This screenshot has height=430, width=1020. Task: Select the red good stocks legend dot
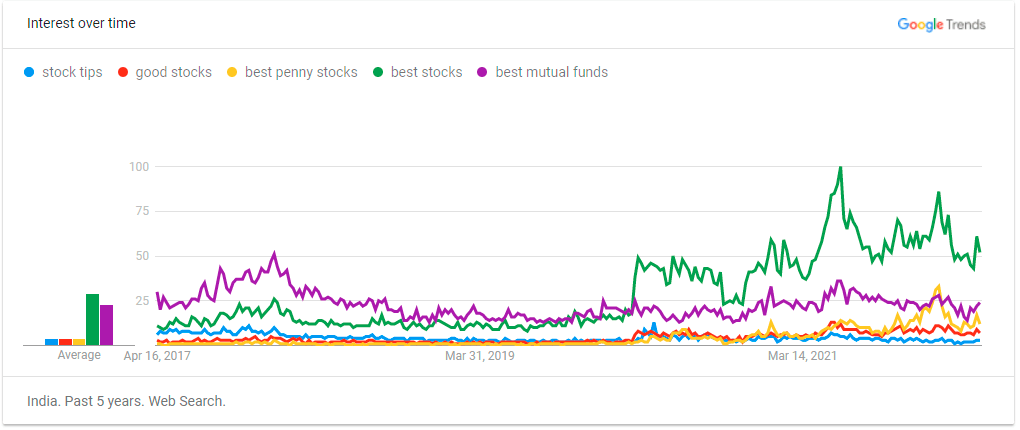click(122, 72)
